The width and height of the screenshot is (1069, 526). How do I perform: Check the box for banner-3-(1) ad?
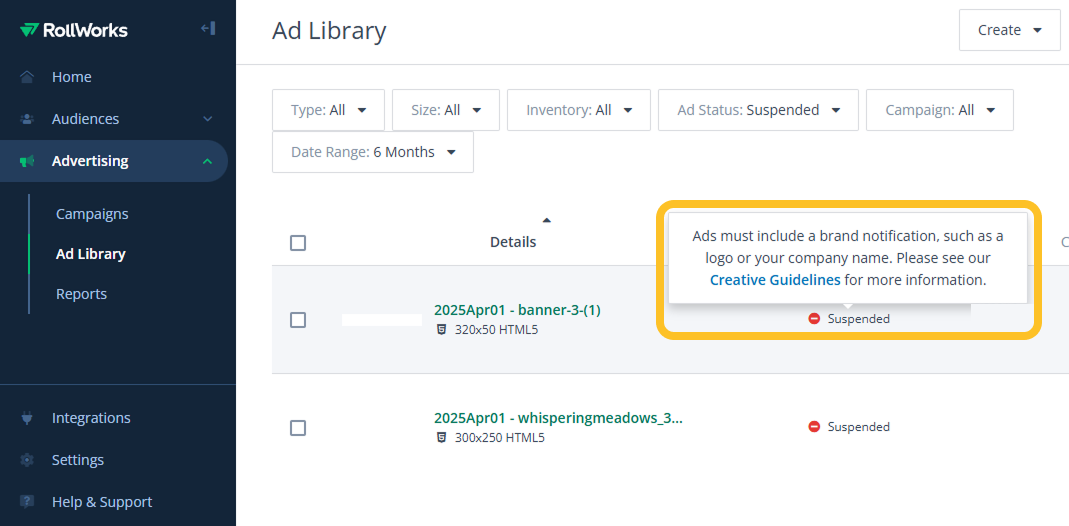(298, 320)
